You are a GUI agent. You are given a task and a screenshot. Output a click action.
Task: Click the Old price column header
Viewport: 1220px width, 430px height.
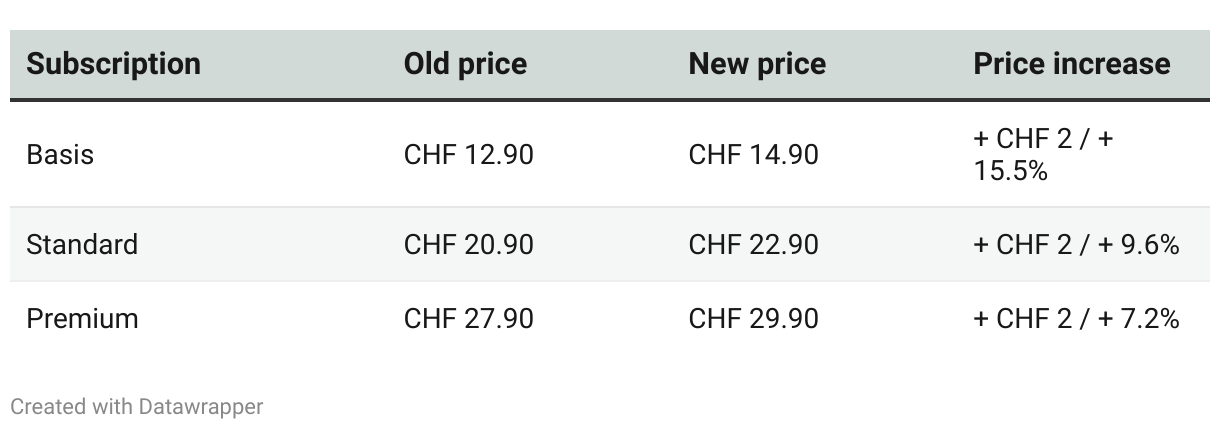465,64
